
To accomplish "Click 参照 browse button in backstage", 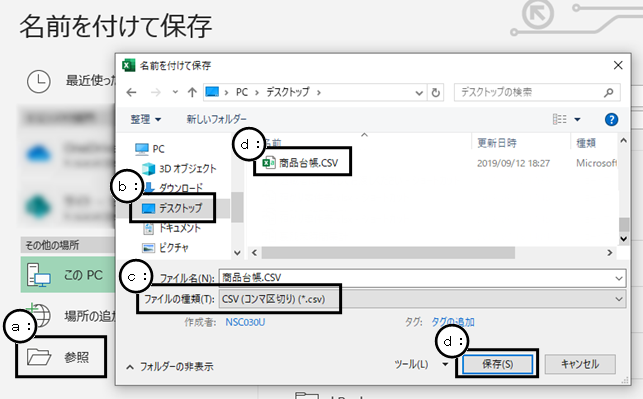I will click(x=61, y=357).
